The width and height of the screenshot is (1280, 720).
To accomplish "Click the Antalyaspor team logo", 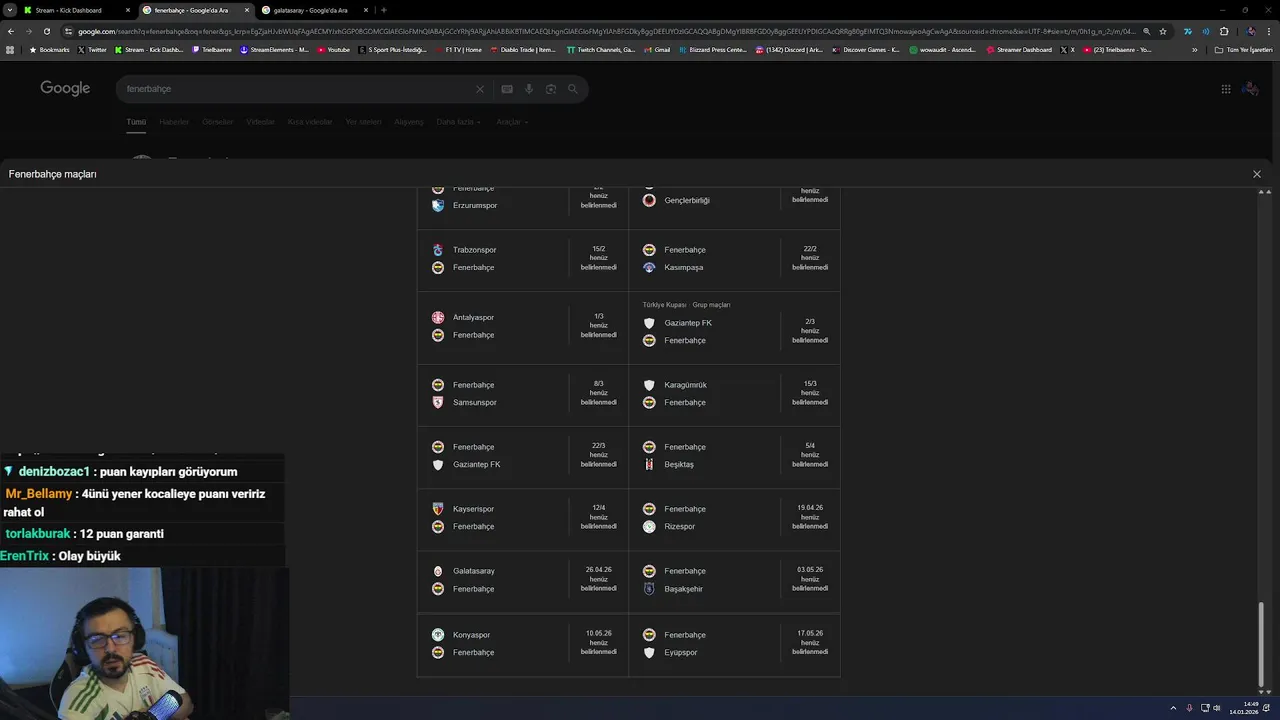I will [438, 318].
